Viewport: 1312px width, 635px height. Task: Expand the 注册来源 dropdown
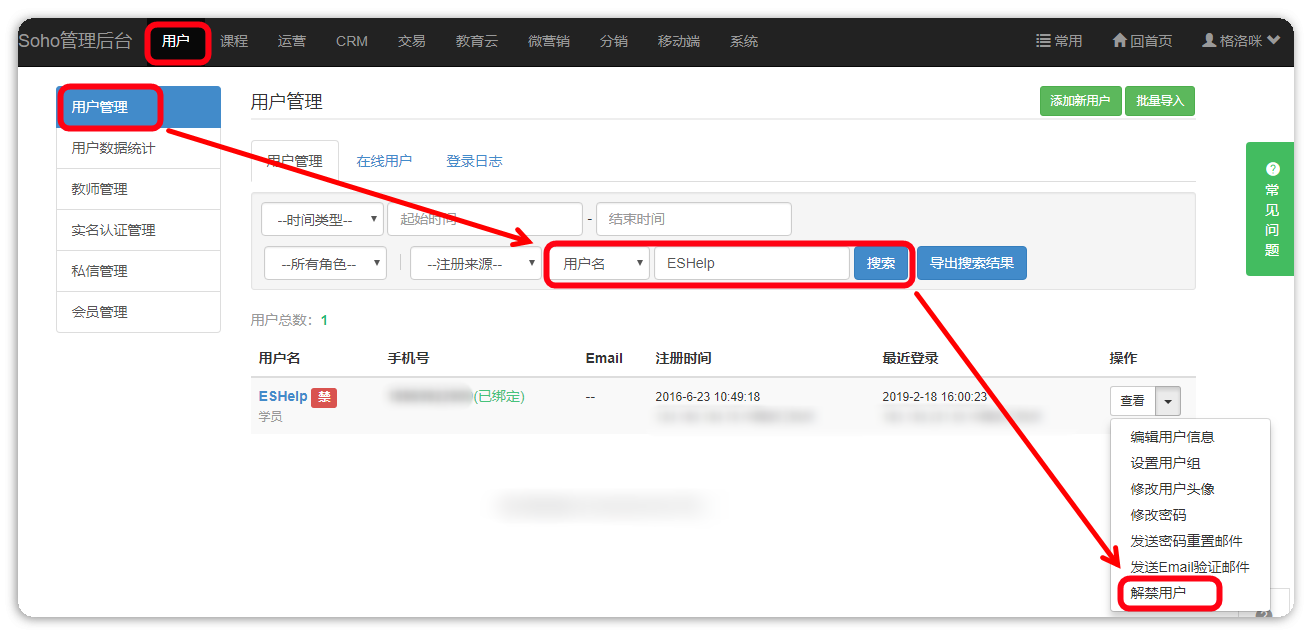476,264
